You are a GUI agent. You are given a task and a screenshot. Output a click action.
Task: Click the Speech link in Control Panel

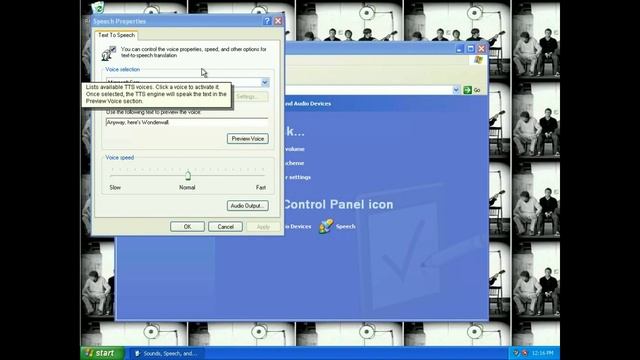(346, 227)
